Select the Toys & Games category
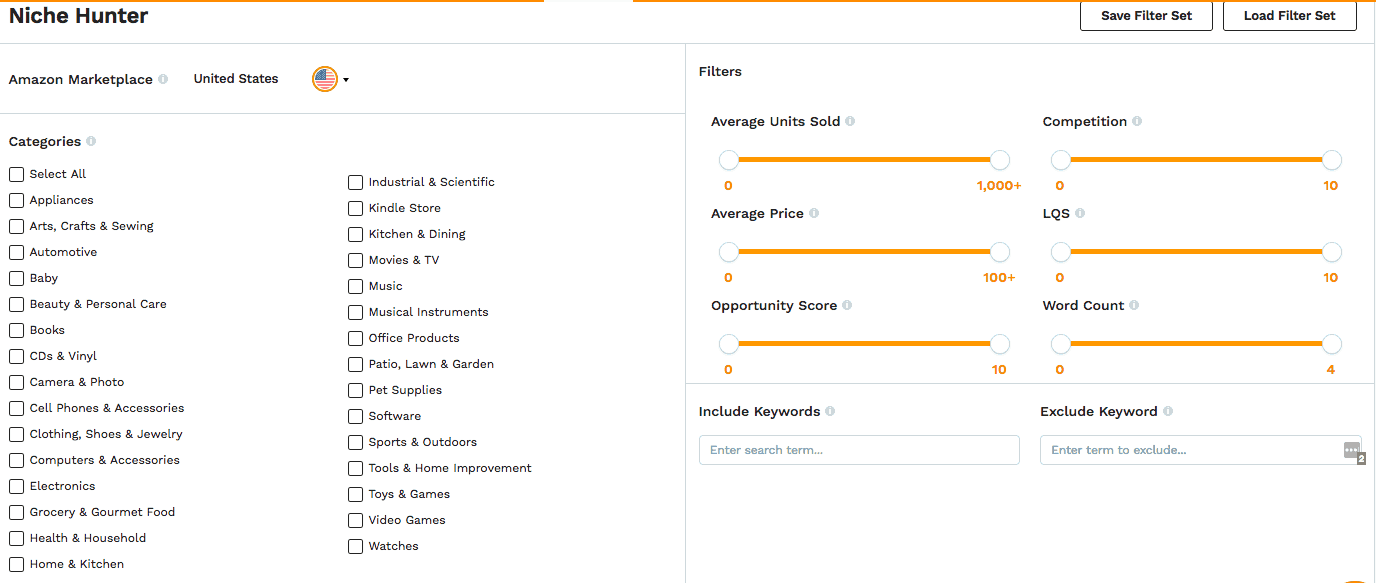1376x583 pixels. [x=355, y=494]
